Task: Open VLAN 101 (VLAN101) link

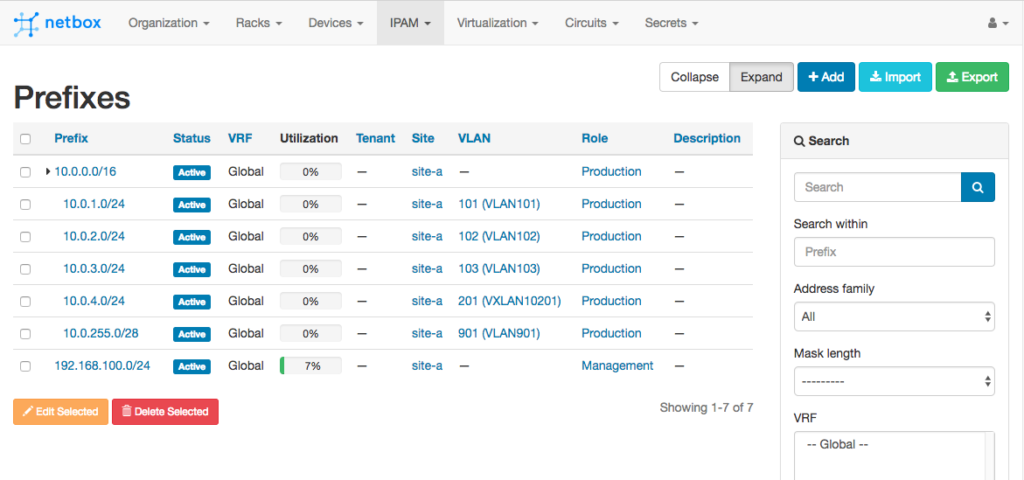Action: (500, 204)
